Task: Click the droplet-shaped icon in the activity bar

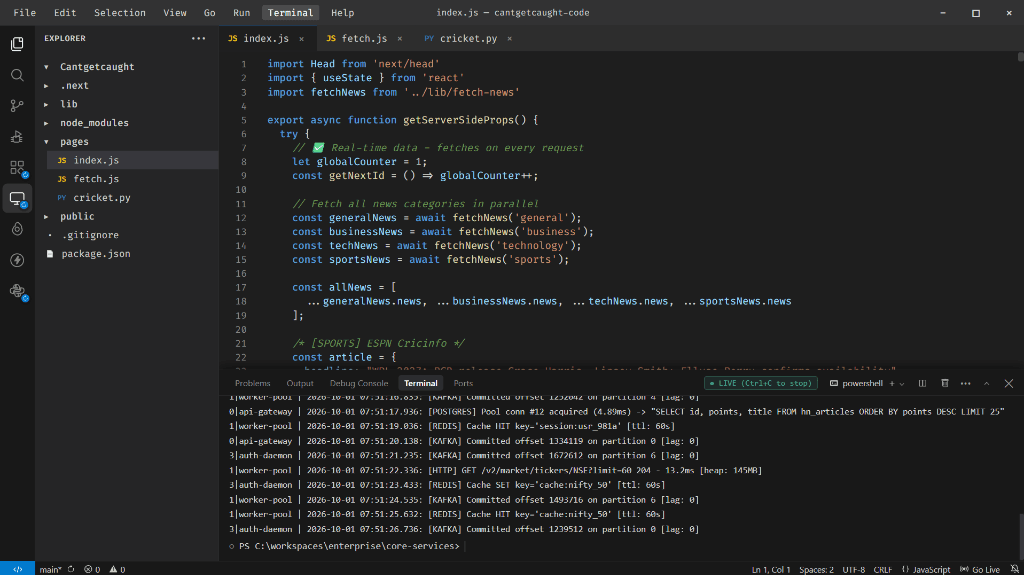Action: pos(17,229)
